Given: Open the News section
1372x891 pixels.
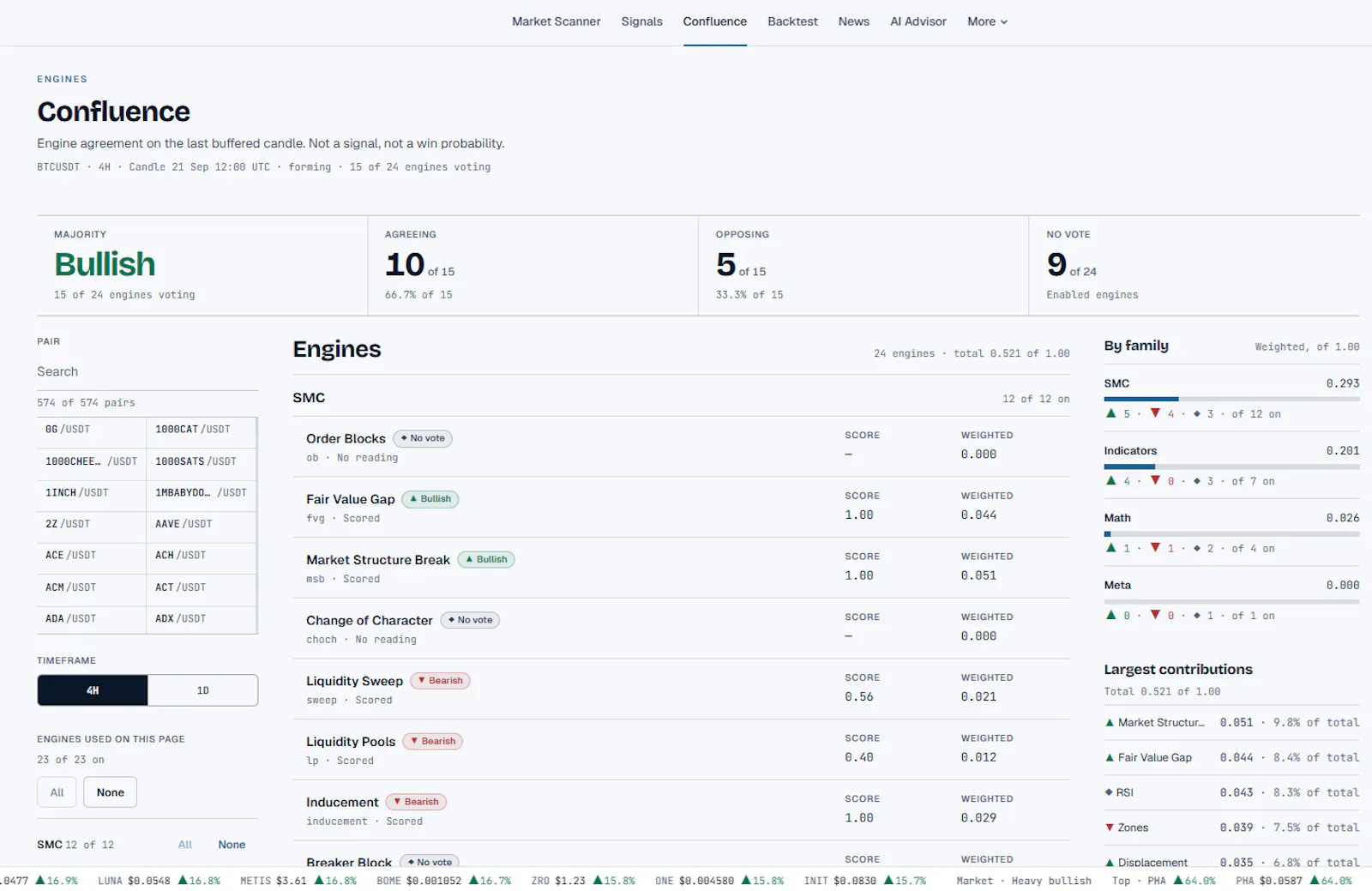Looking at the screenshot, I should pyautogui.click(x=853, y=21).
